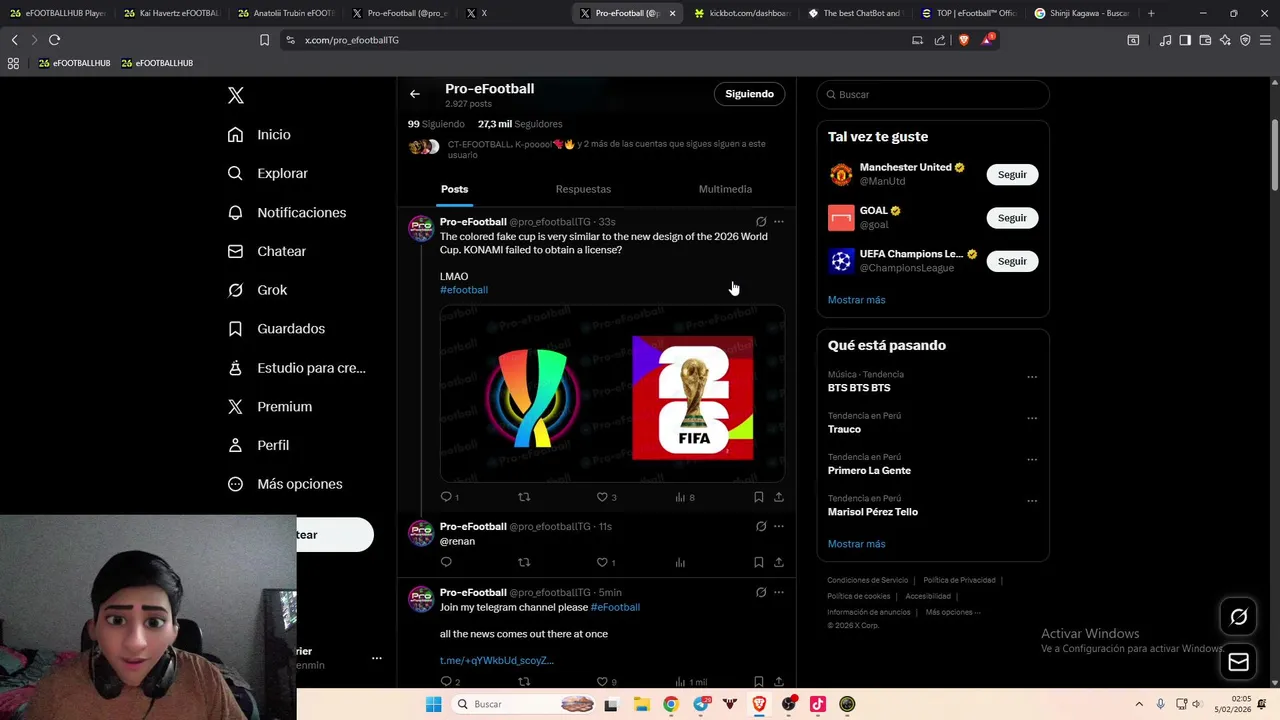Bookmark the World Cup post
1280x720 pixels.
[758, 497]
